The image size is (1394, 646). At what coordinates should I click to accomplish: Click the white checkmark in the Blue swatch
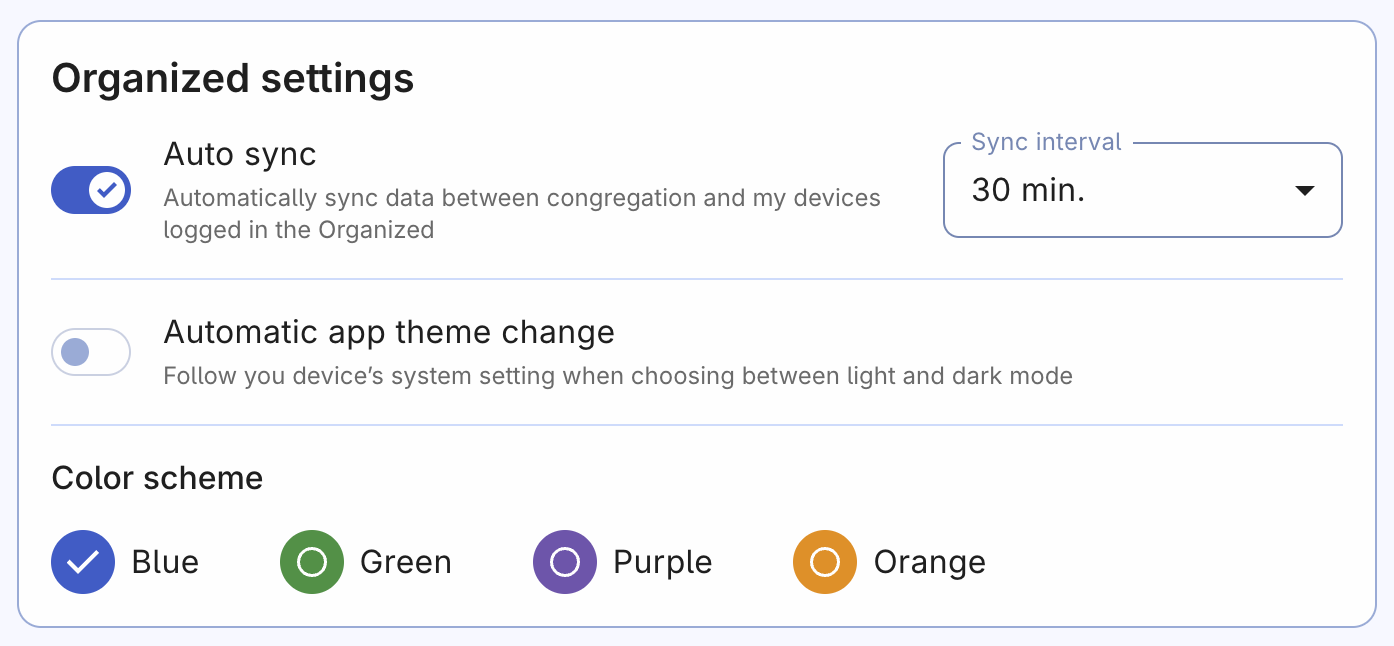[x=83, y=562]
